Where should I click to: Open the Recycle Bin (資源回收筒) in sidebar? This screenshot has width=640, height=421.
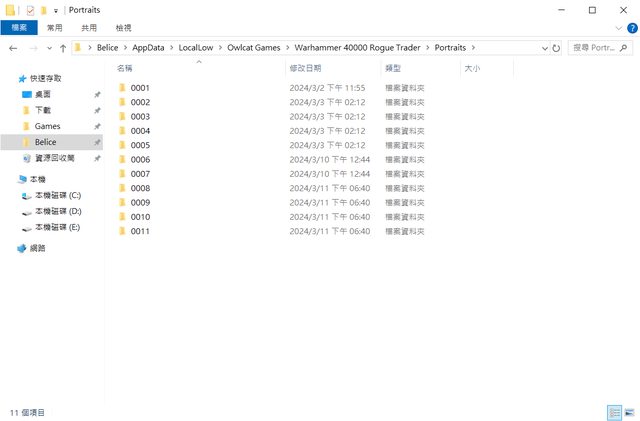53,158
